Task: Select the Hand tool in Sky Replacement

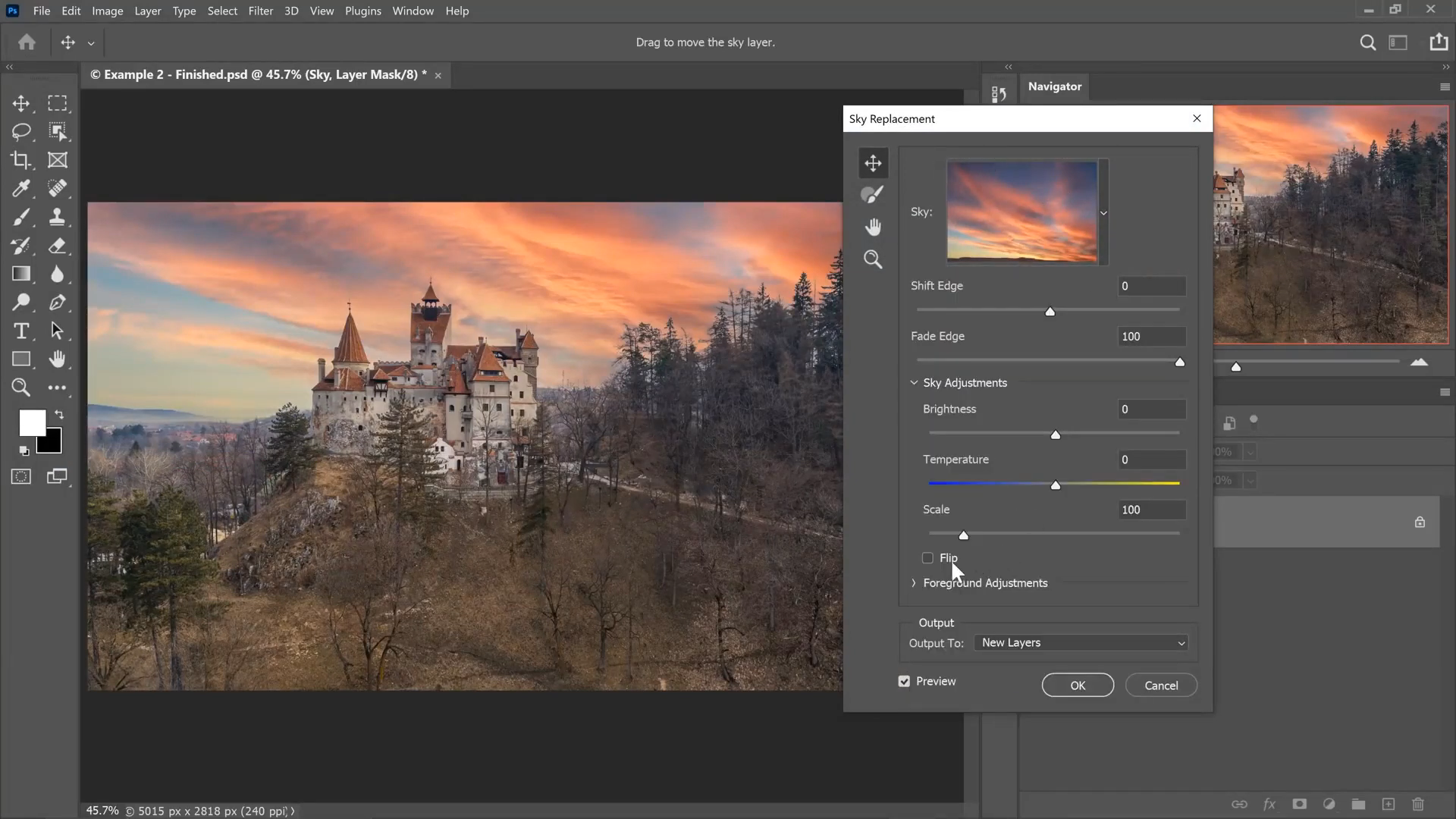Action: tap(873, 227)
